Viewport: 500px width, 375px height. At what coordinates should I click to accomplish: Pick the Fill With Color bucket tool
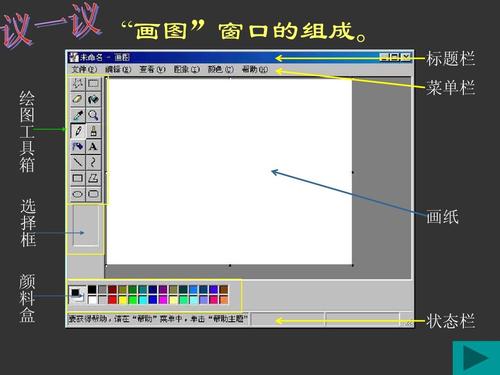tap(93, 99)
